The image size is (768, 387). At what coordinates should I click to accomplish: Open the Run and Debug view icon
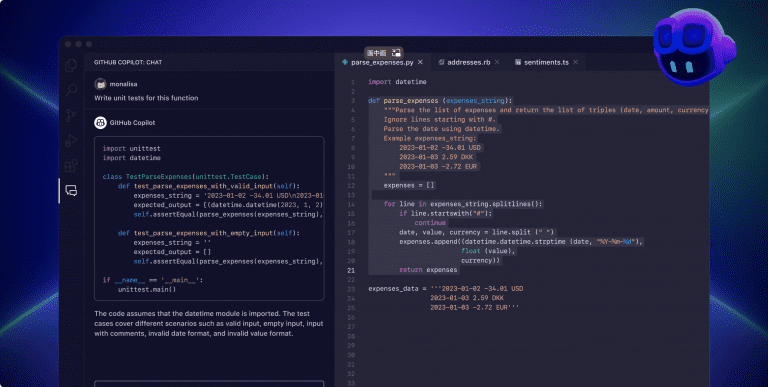click(x=72, y=141)
